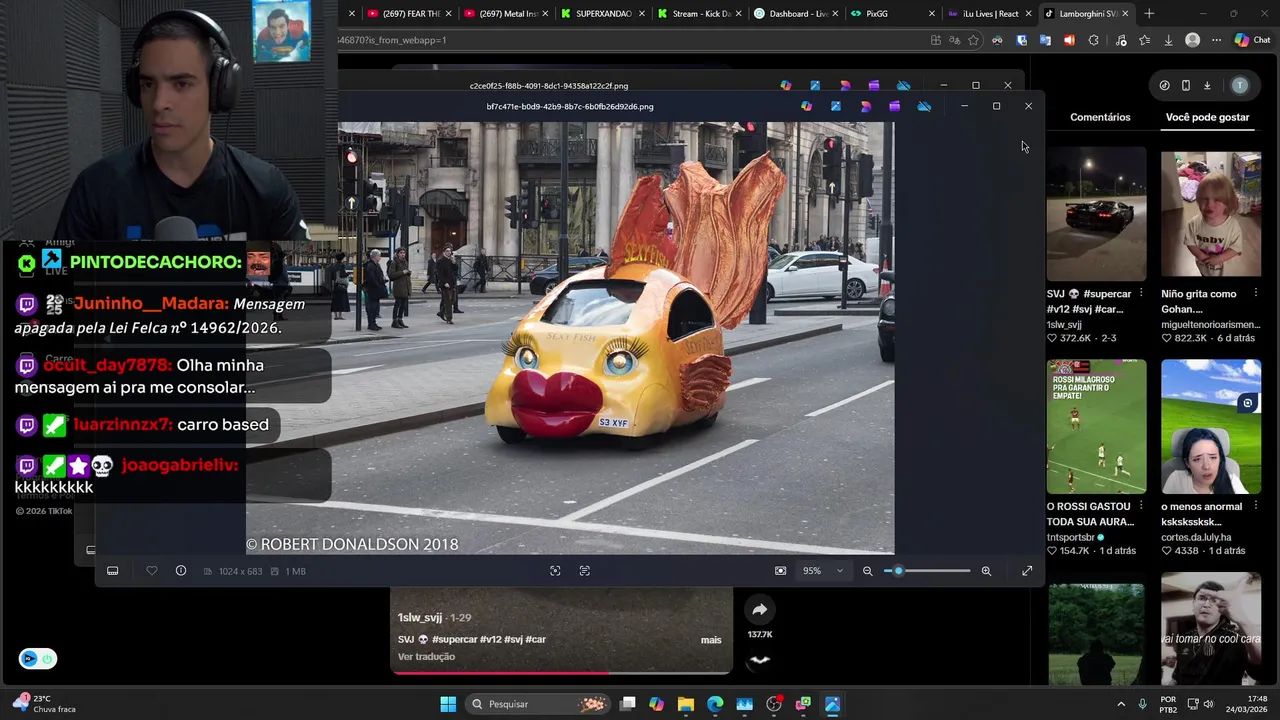Open the SVJ supercar video thumbnail
The image size is (1280, 720).
click(1096, 214)
